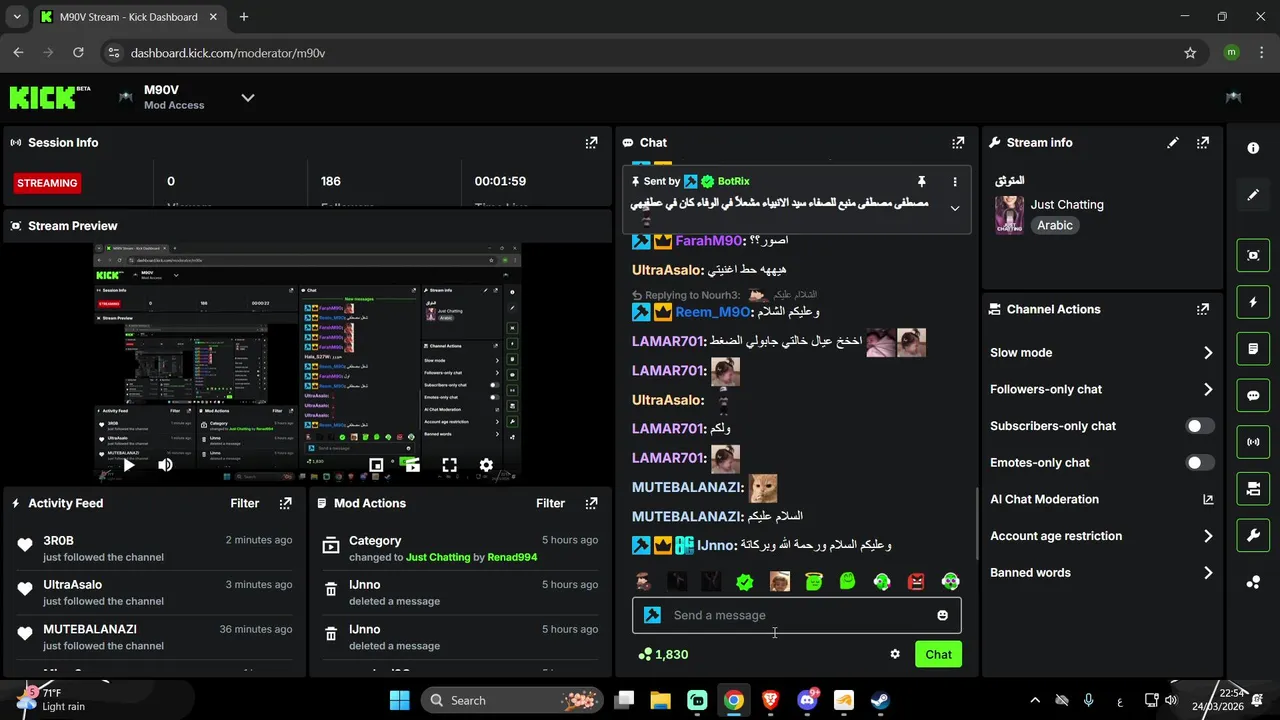
Task: Click the pencil edit icon in right sidebar
Action: [1253, 195]
